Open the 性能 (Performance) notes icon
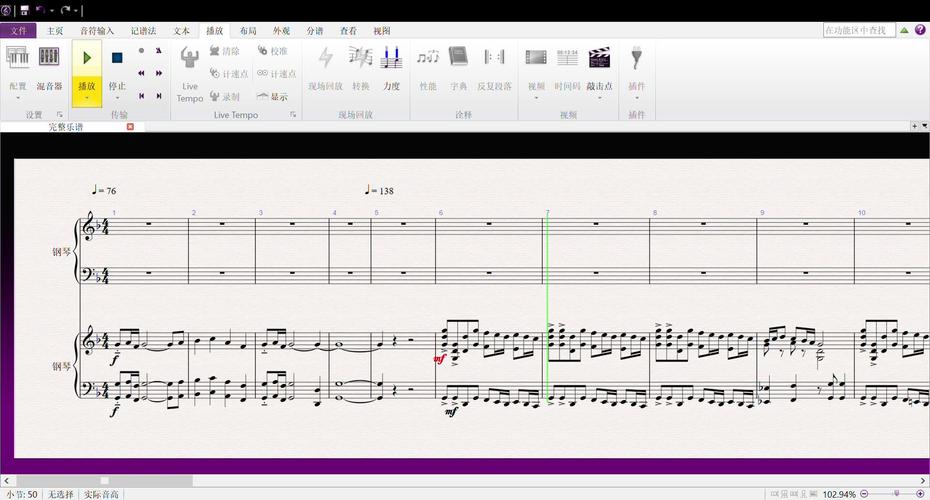This screenshot has width=930, height=500. 428,57
